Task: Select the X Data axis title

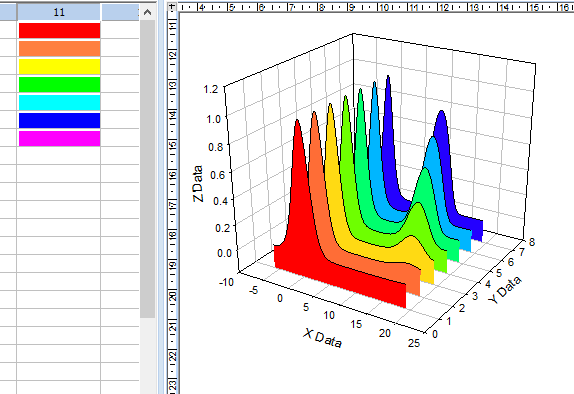Action: click(323, 338)
